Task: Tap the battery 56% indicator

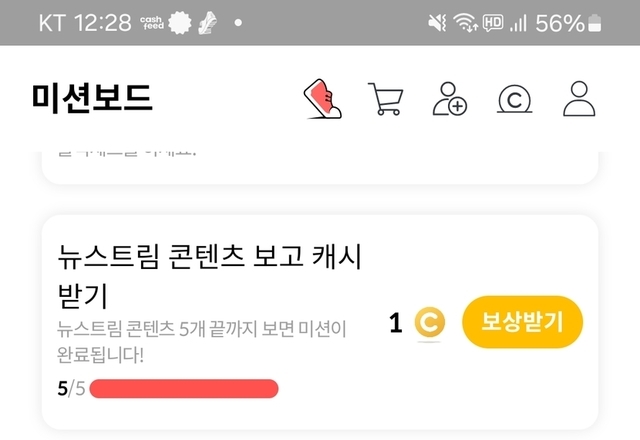Action: click(569, 22)
